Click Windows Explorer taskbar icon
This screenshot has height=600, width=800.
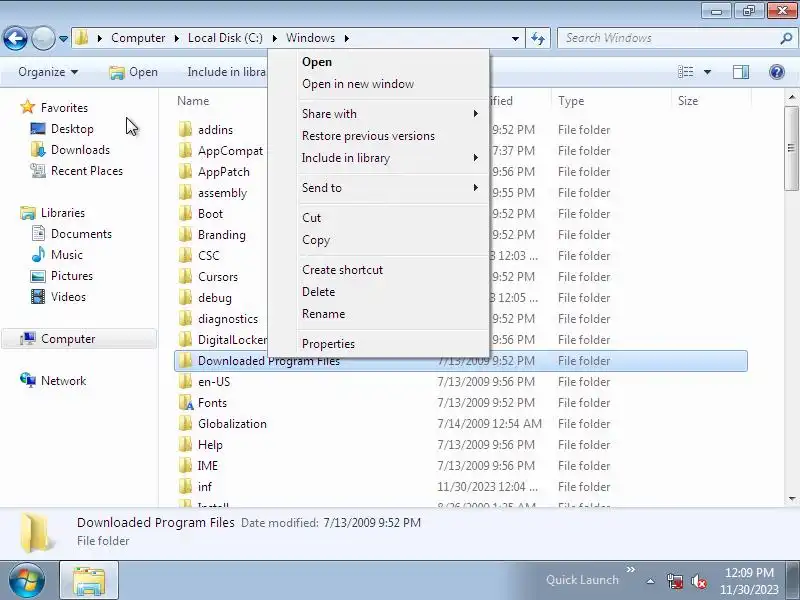coord(89,580)
